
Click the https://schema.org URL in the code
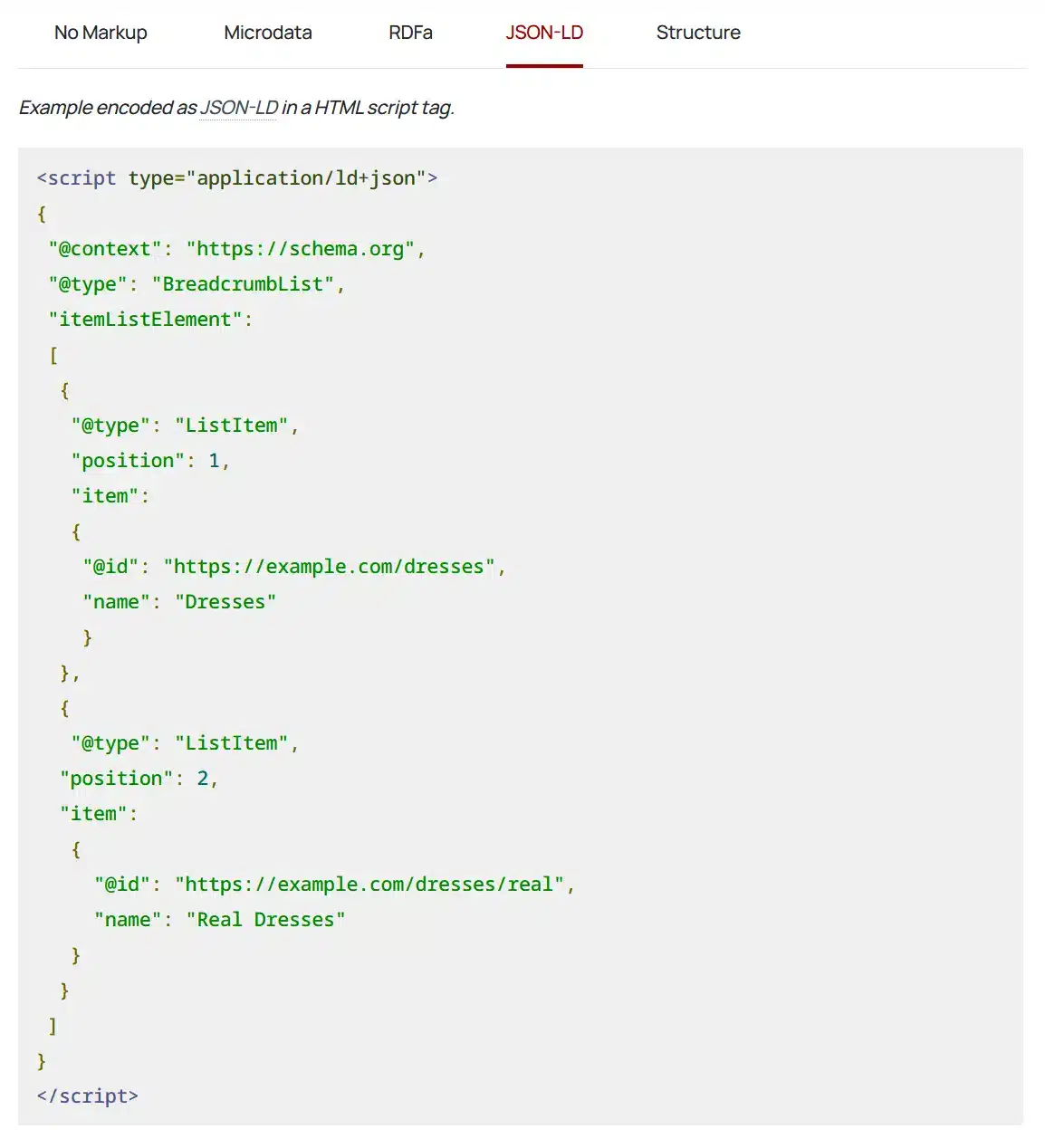tap(302, 249)
